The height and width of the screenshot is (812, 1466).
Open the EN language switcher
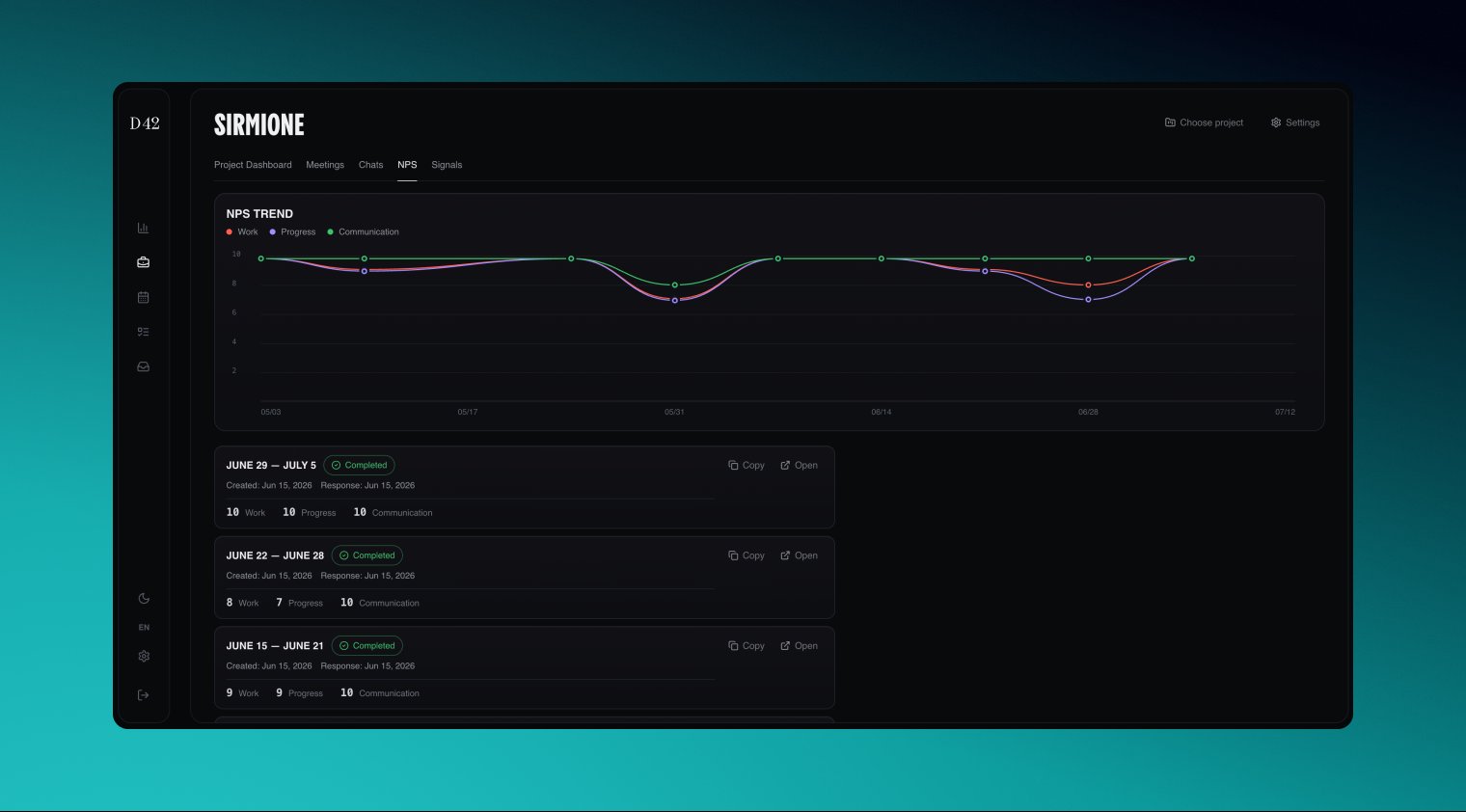(144, 627)
